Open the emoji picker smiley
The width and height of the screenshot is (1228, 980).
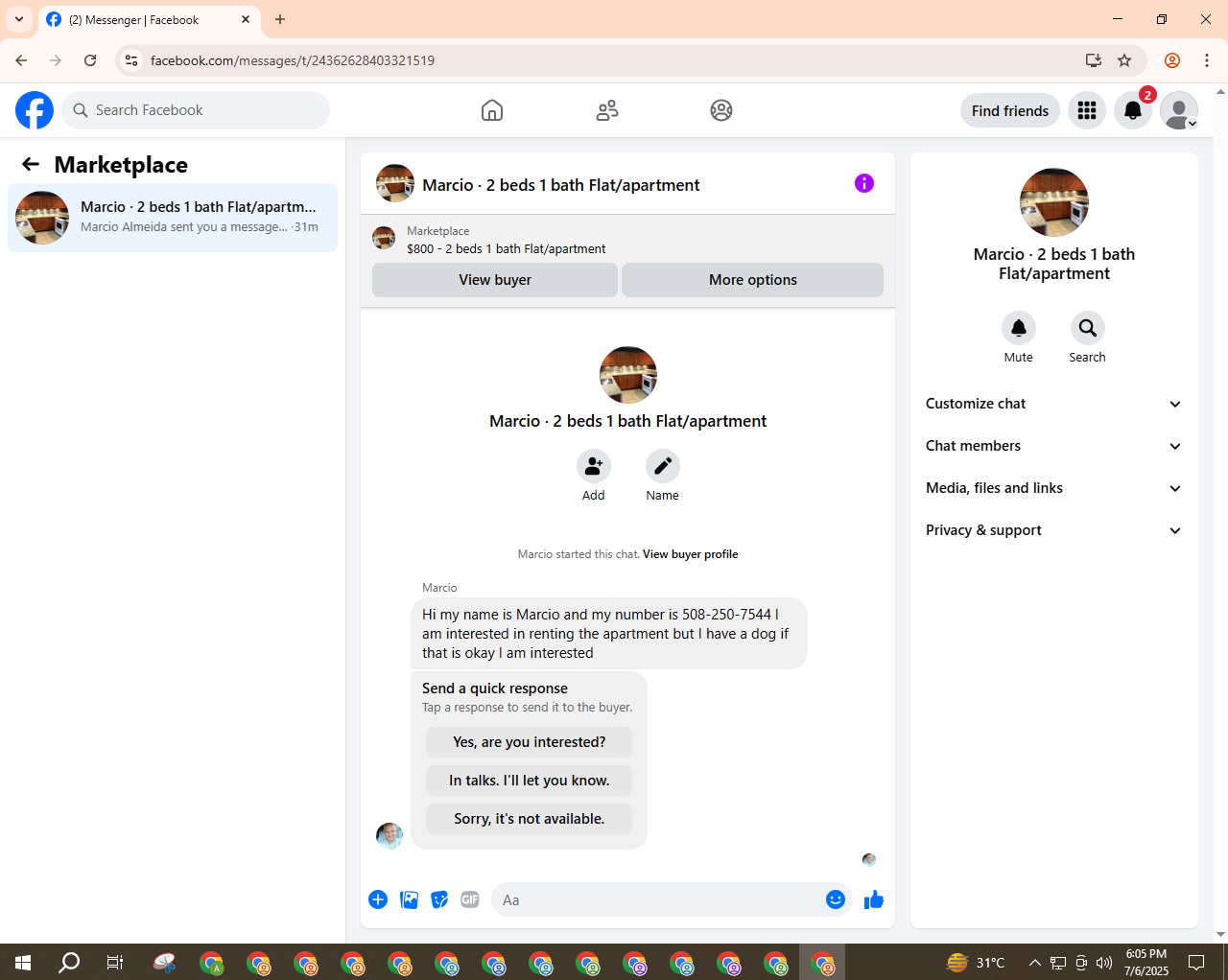(x=836, y=899)
